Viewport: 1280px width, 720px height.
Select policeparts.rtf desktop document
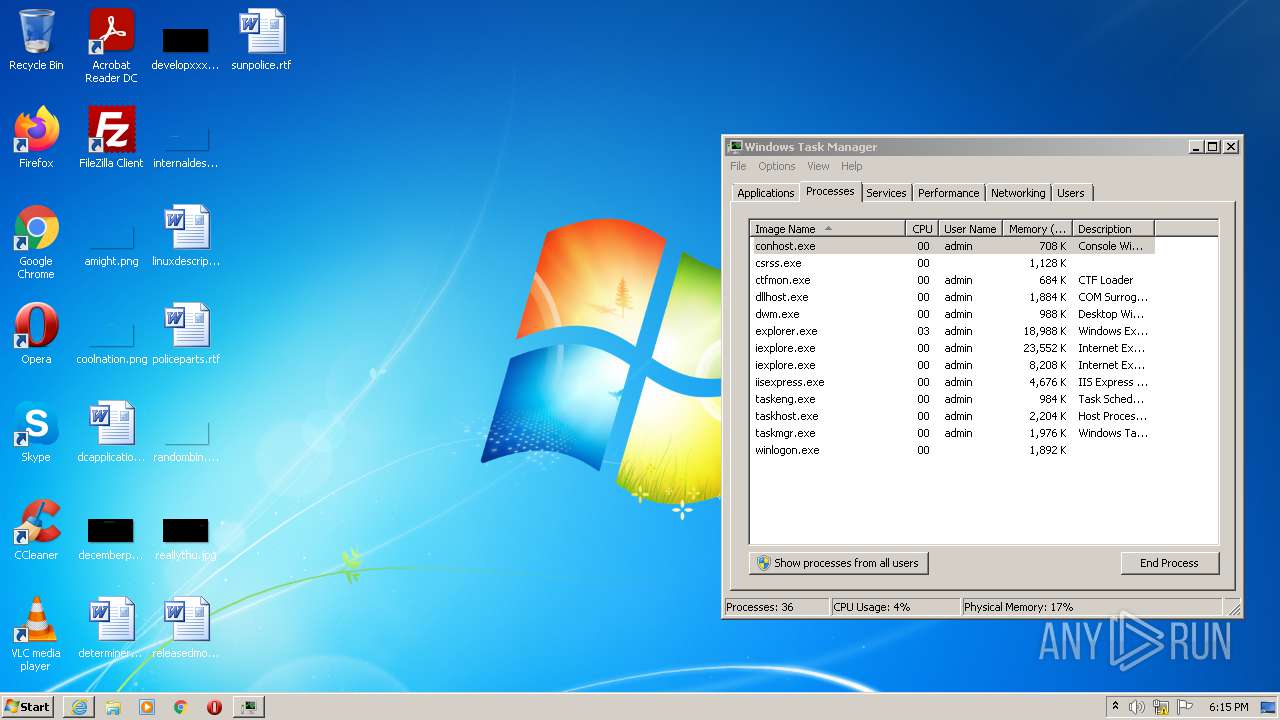coord(186,334)
